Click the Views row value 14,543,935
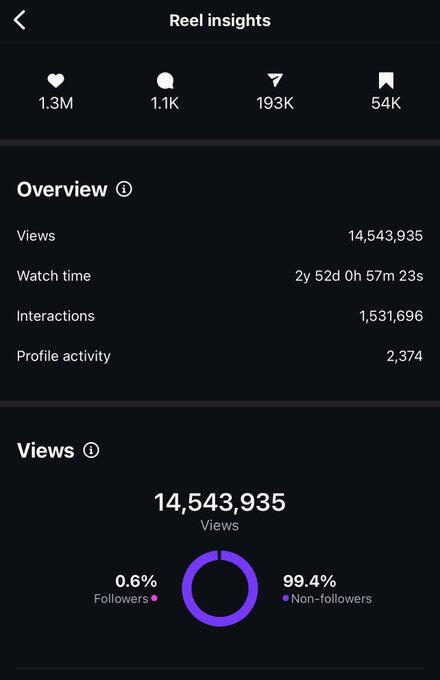Image resolution: width=440 pixels, height=680 pixels. [385, 236]
